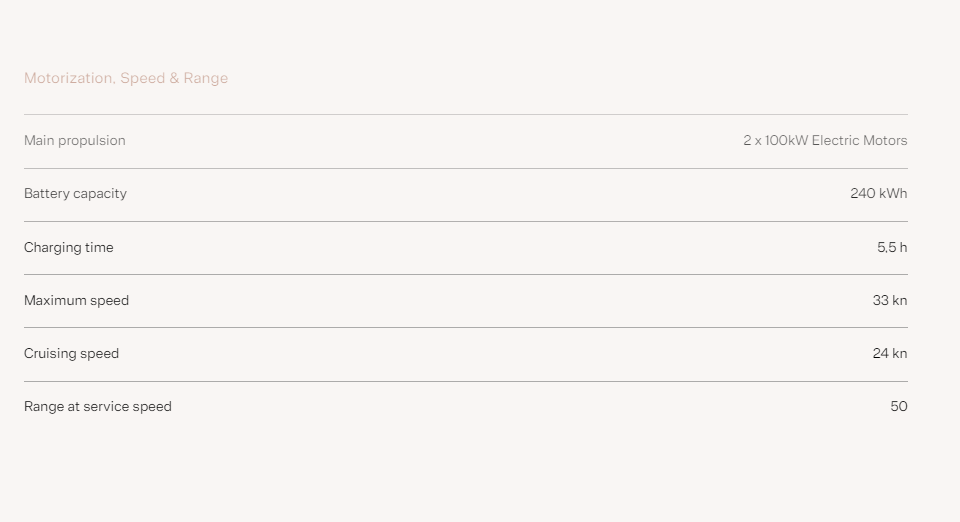Screen dimensions: 960x522
Task: Select the Cruising speed label
Action: [x=72, y=354]
